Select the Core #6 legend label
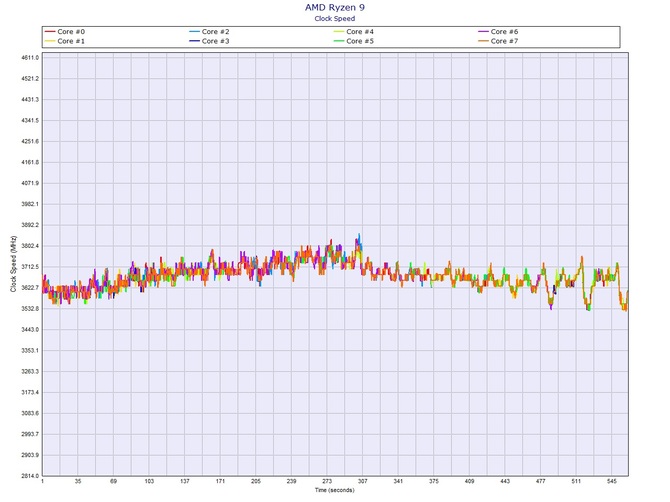This screenshot has height=502, width=670. tap(504, 32)
